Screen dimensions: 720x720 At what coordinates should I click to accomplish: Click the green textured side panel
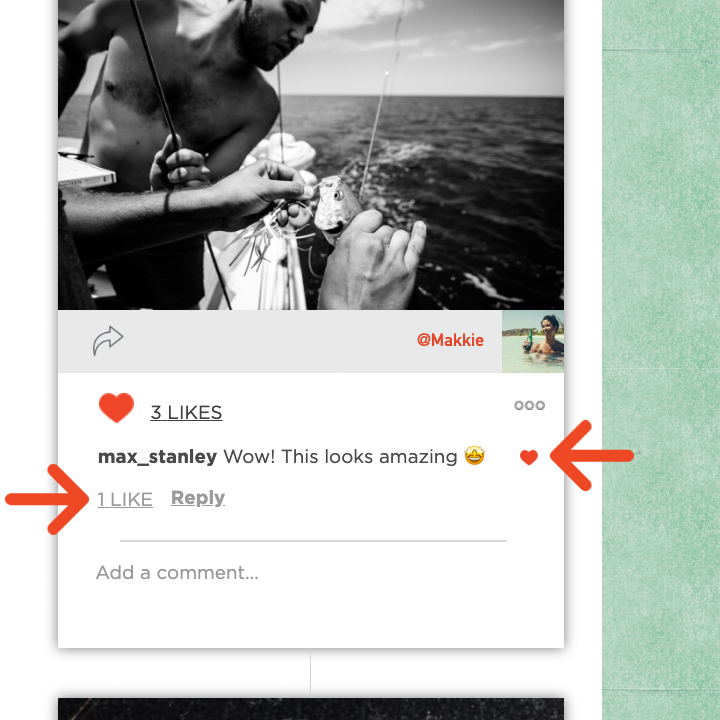tap(661, 360)
